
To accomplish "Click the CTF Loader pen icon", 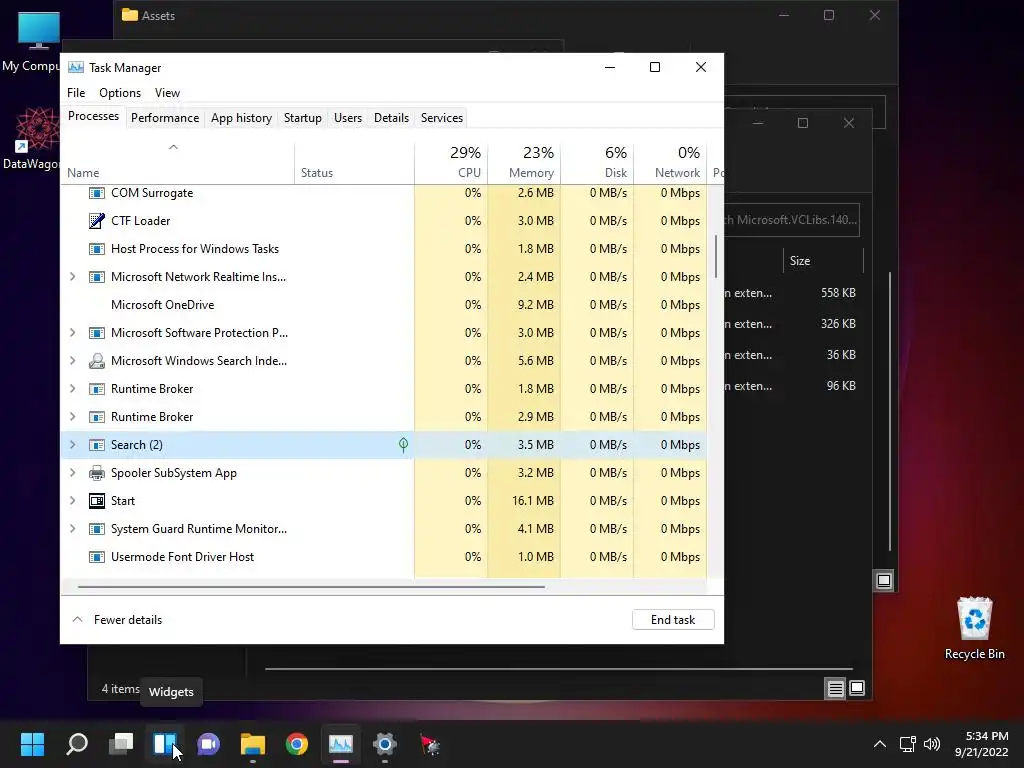I will (97, 221).
